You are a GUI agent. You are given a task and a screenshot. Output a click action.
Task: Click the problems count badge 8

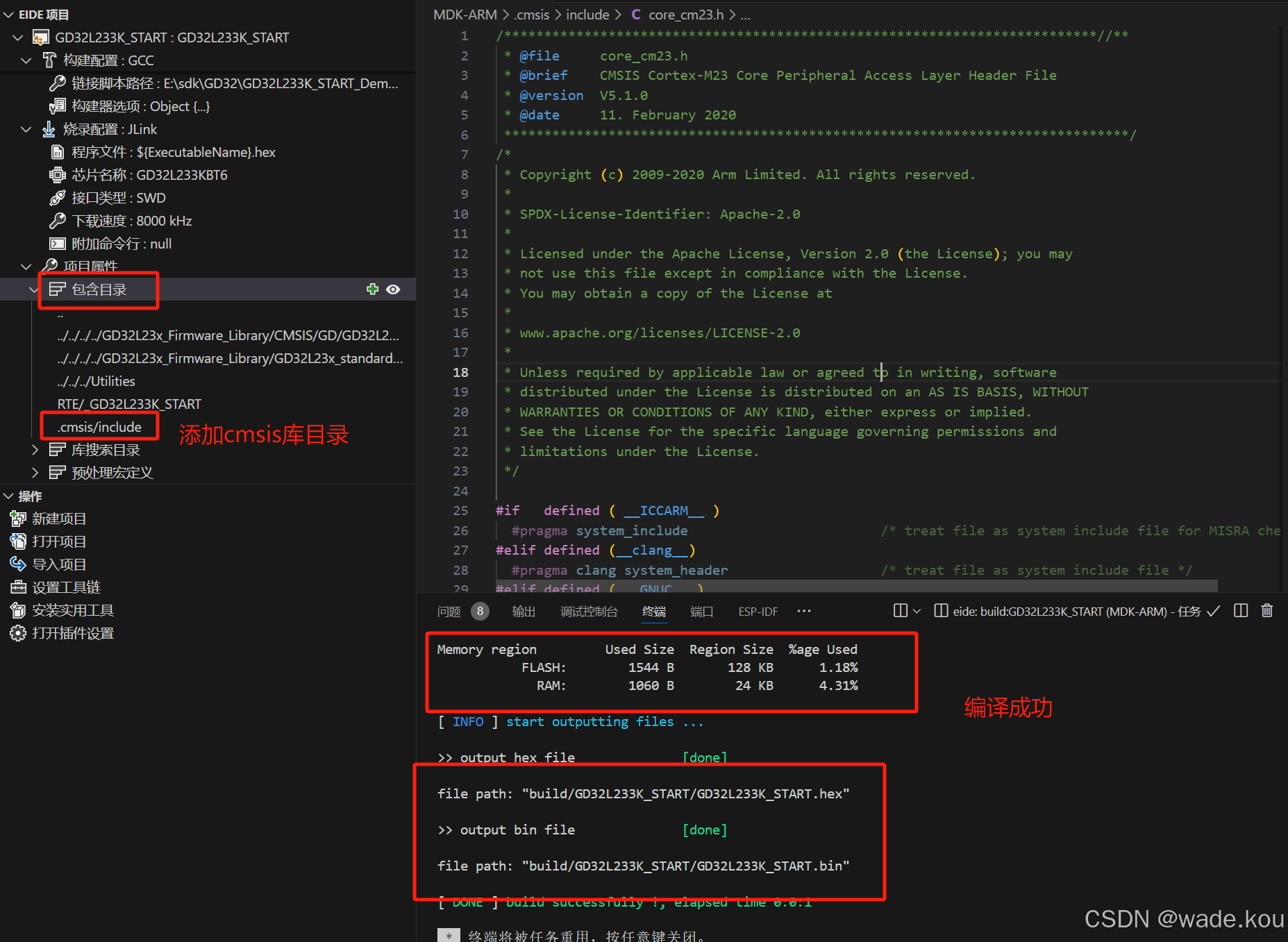pos(480,612)
